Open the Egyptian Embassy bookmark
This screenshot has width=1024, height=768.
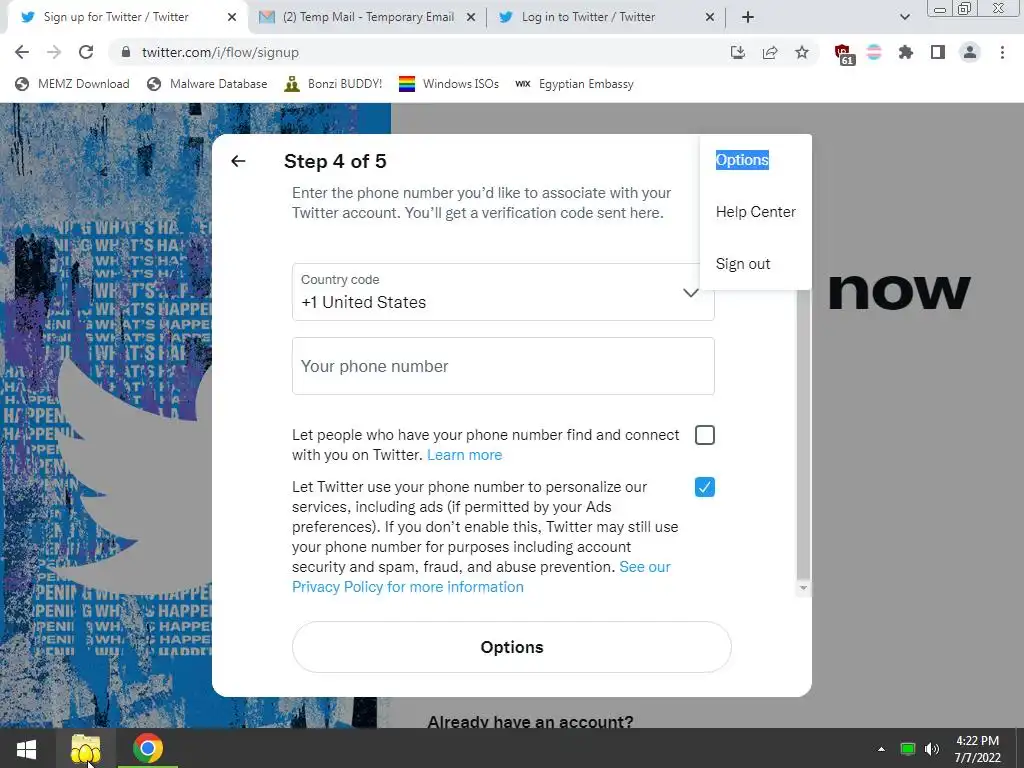(x=574, y=84)
